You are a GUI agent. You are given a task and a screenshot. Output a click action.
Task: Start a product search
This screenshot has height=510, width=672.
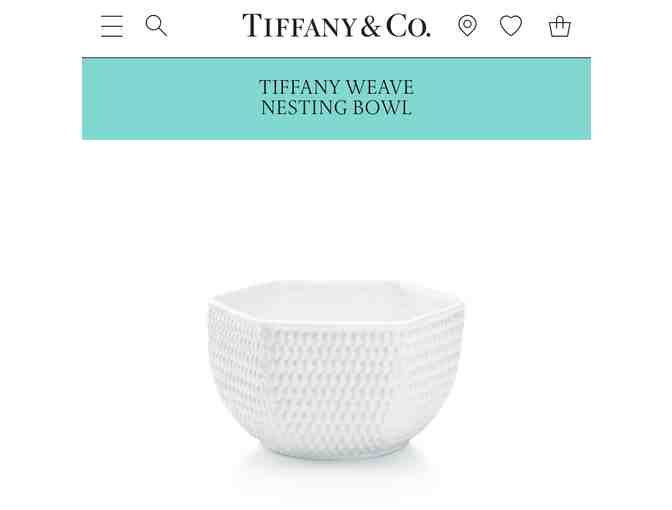click(156, 26)
